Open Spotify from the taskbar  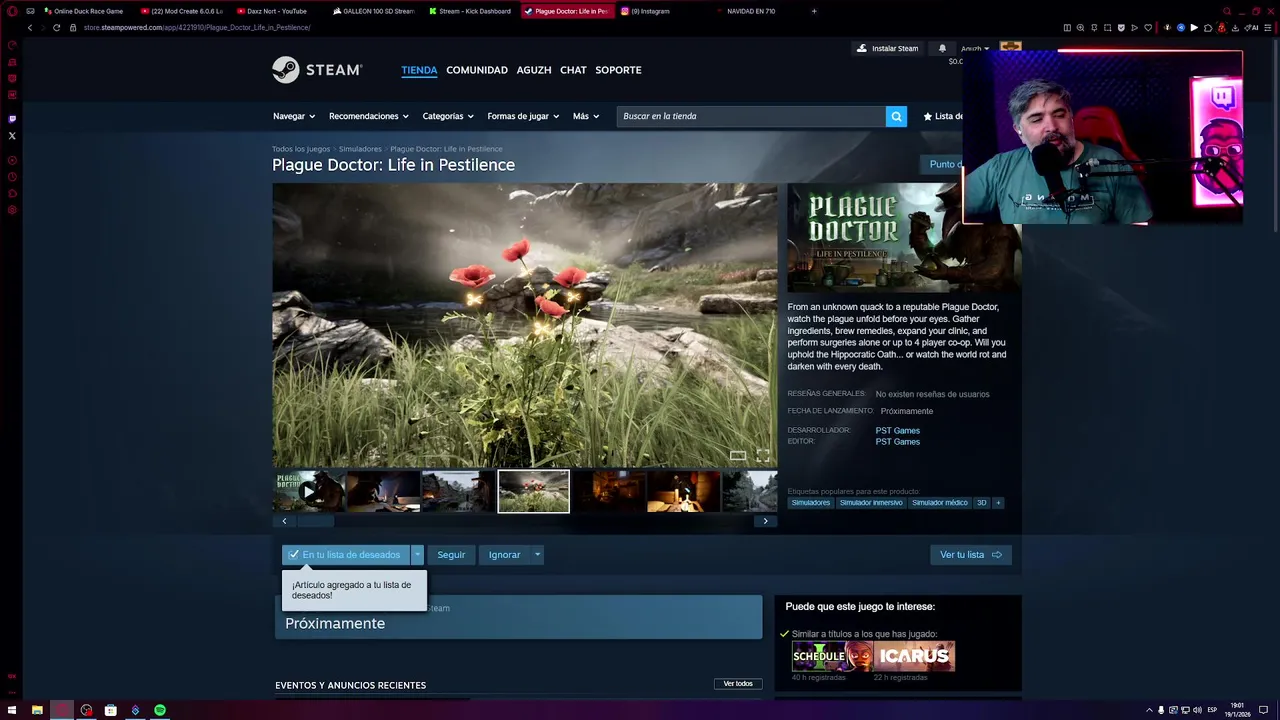(x=160, y=710)
